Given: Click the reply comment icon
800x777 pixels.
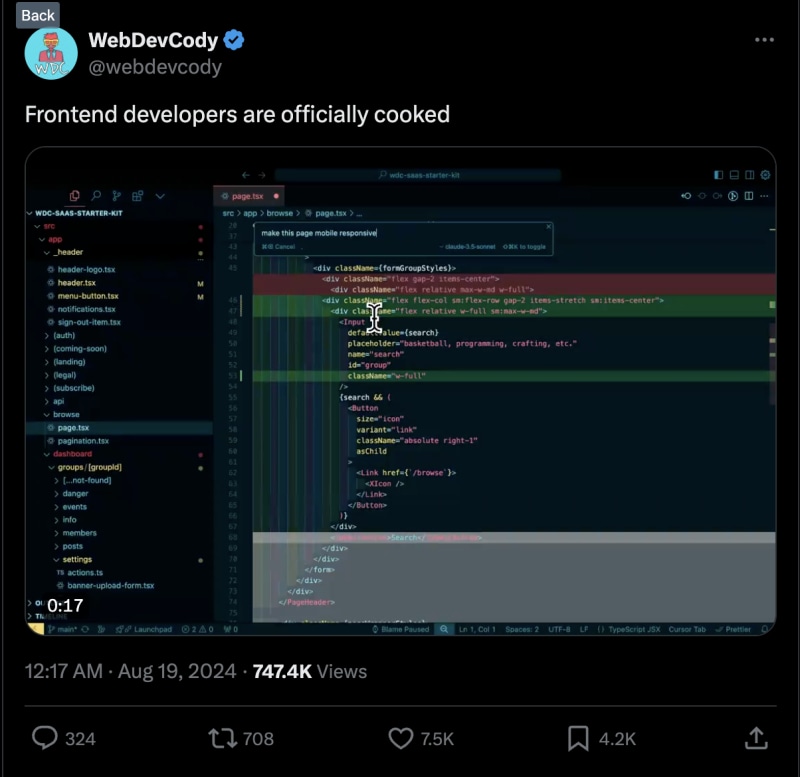Looking at the screenshot, I should [45, 738].
